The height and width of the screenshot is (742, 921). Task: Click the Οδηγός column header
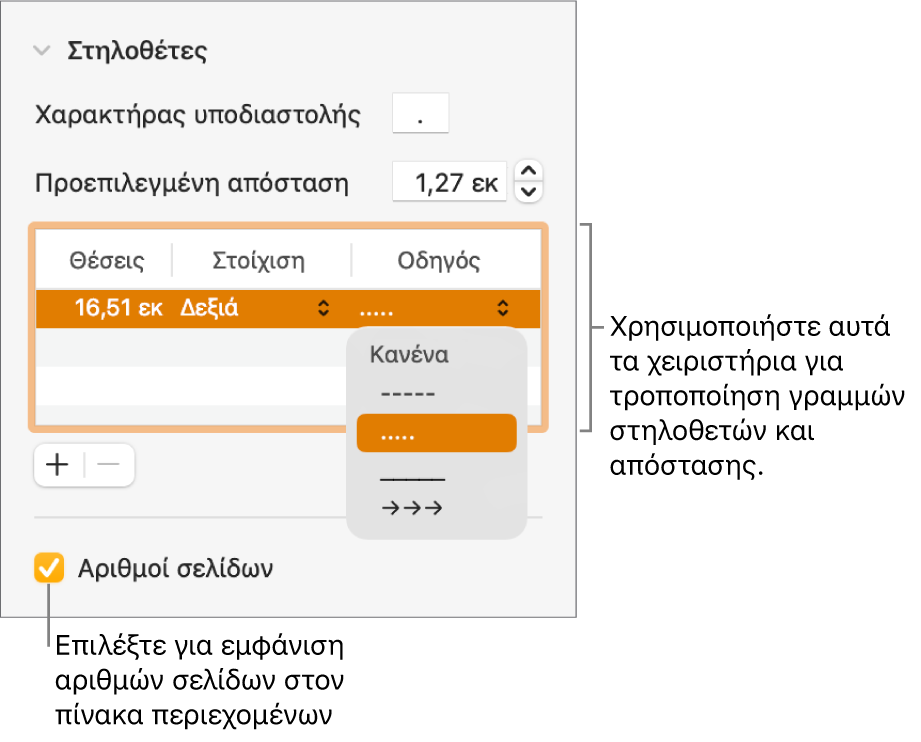click(x=439, y=261)
